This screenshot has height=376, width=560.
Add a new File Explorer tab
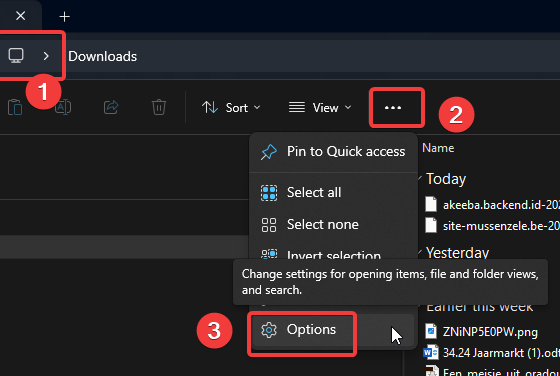click(65, 16)
